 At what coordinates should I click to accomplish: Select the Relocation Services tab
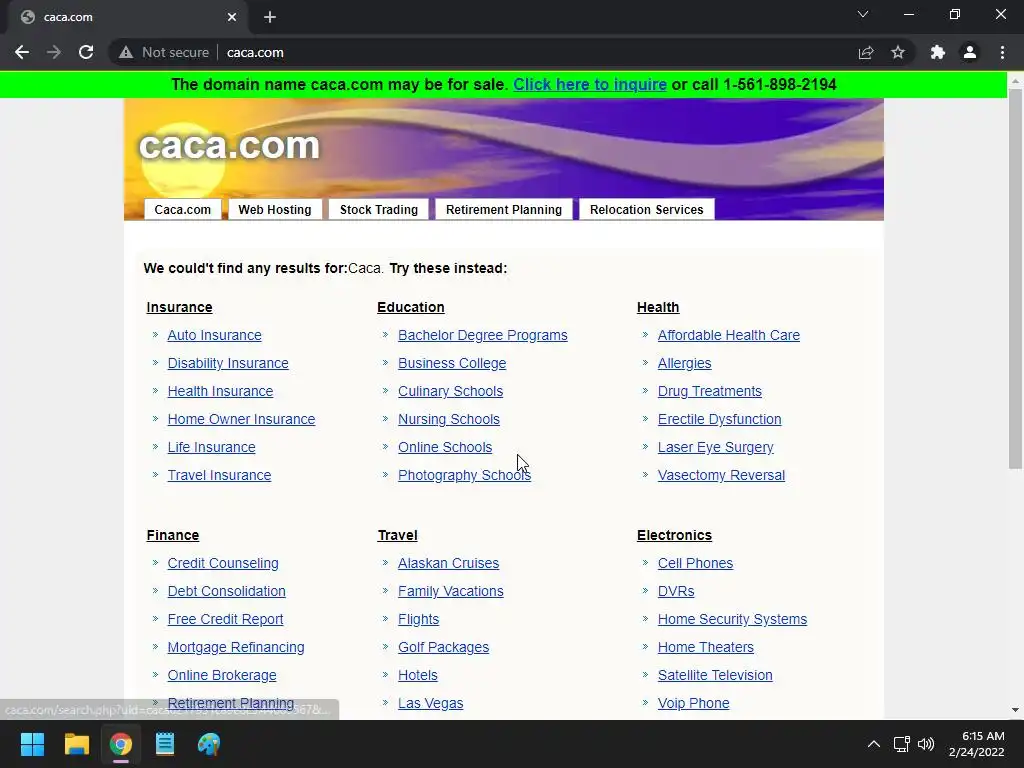[x=647, y=210]
